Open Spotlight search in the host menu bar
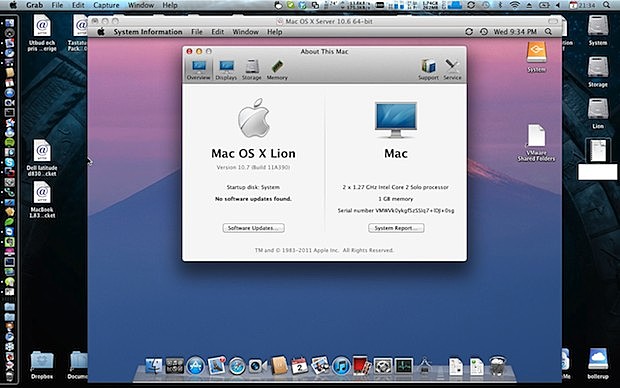Image resolution: width=620 pixels, height=388 pixels. [x=607, y=5]
